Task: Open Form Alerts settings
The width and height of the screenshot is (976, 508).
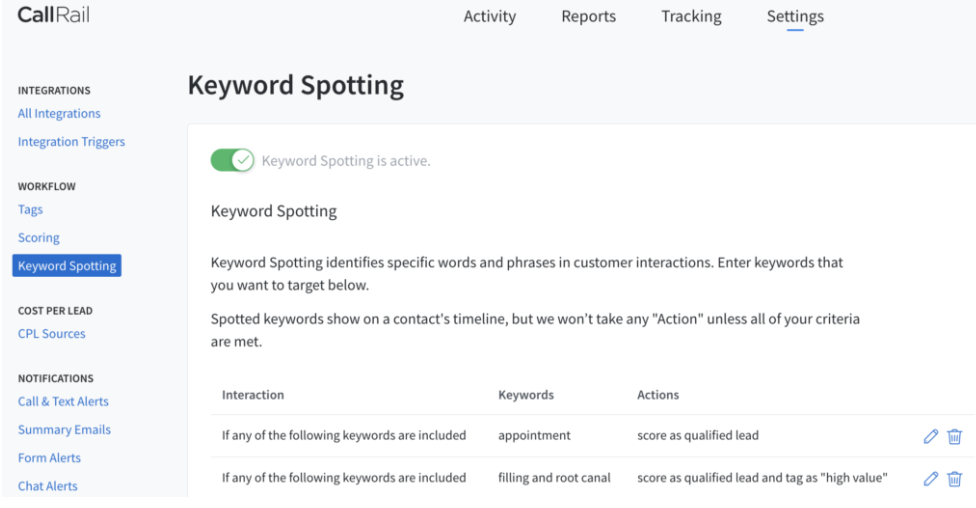Action: pos(48,458)
